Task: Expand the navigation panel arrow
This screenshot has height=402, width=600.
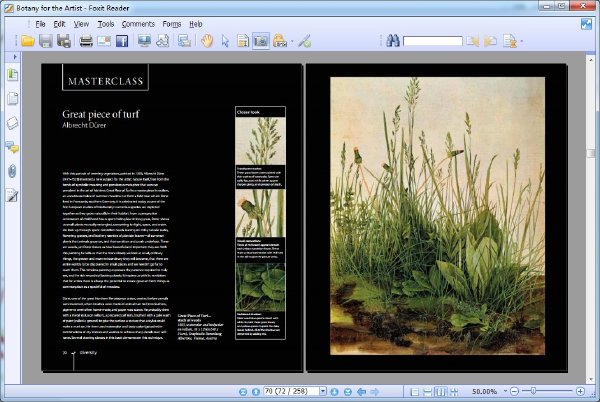Action: (x=15, y=57)
